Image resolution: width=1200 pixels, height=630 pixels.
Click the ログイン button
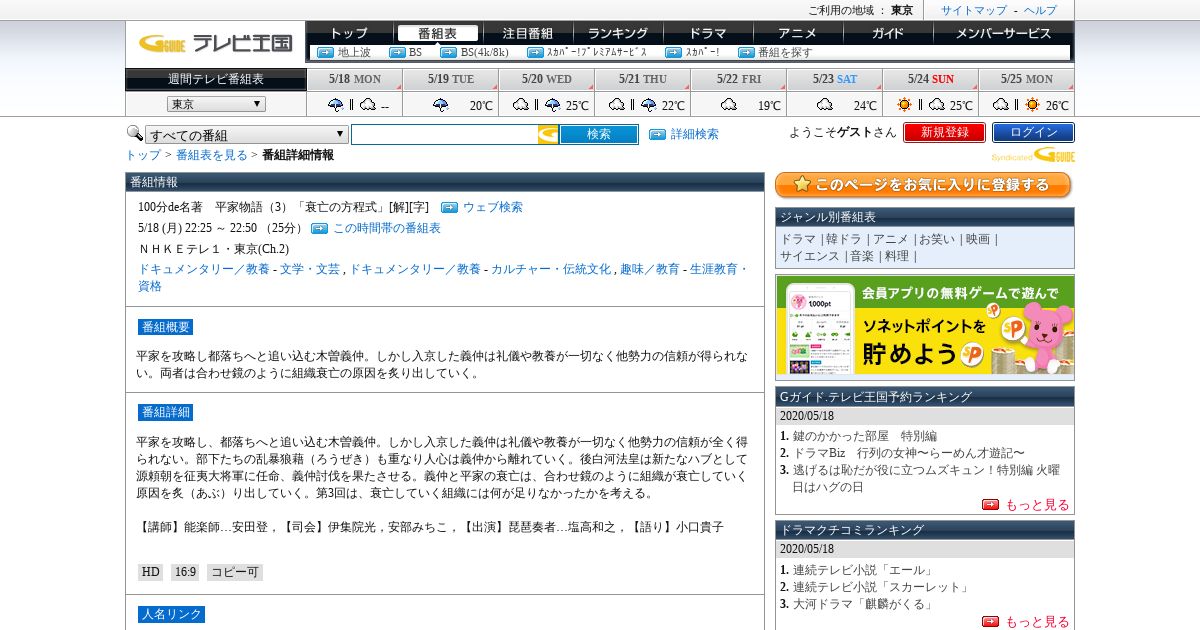pyautogui.click(x=1033, y=132)
